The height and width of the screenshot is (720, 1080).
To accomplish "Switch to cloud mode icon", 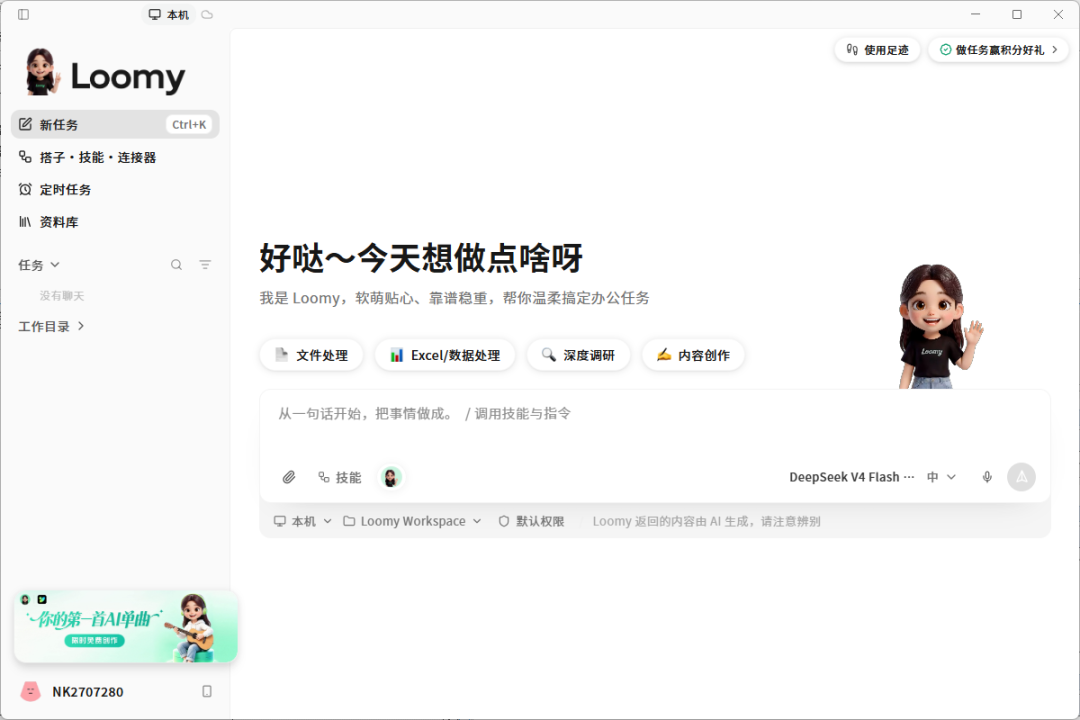I will (207, 14).
